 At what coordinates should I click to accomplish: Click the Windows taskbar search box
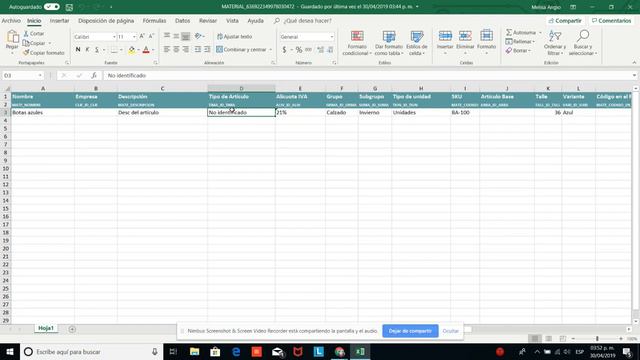(91, 351)
